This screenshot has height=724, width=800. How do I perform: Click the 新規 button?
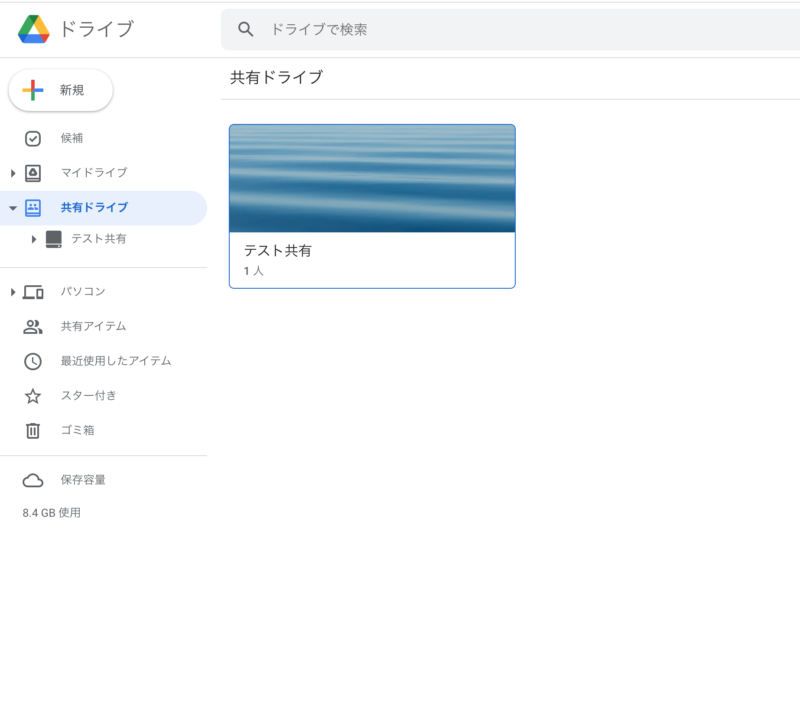tap(61, 90)
